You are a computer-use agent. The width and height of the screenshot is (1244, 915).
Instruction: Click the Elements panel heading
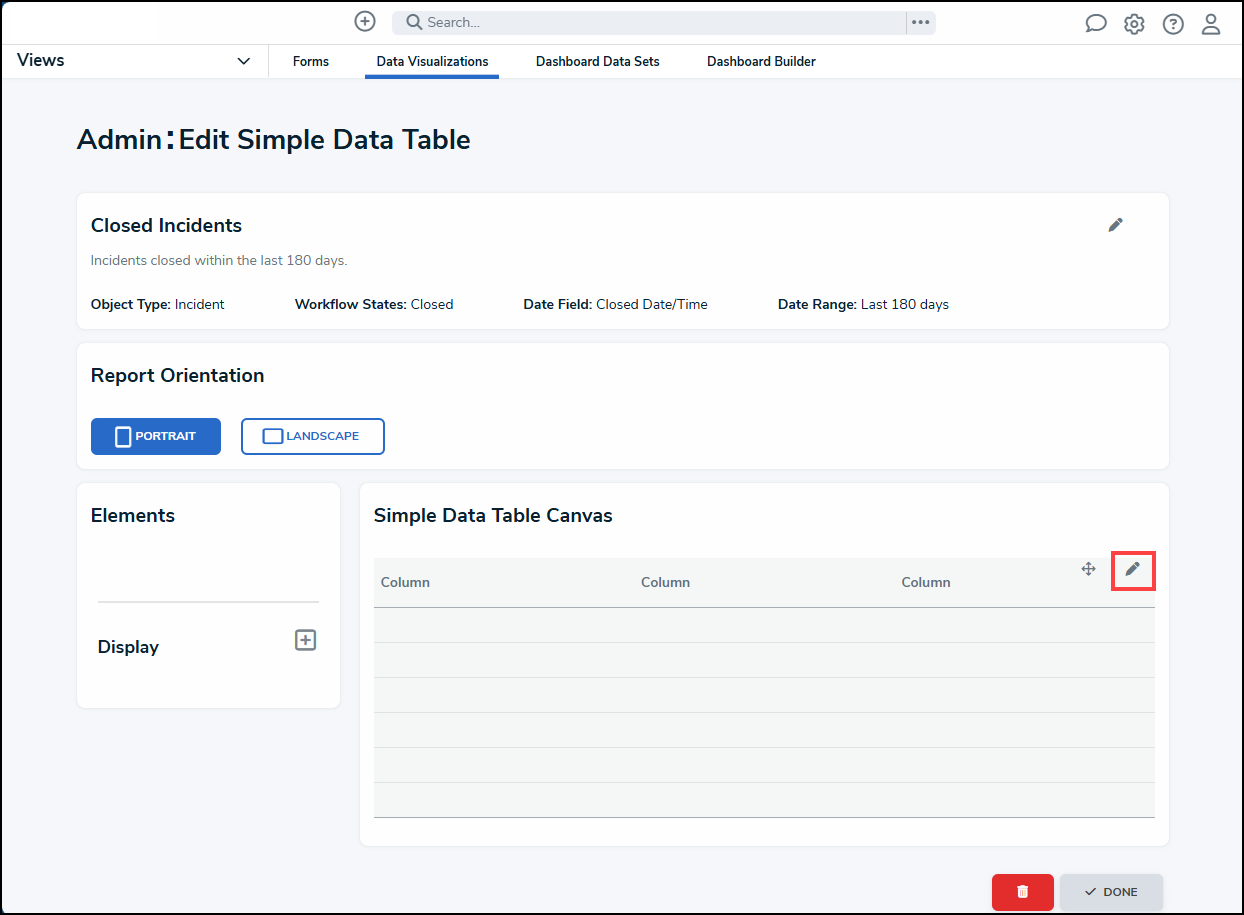(133, 516)
